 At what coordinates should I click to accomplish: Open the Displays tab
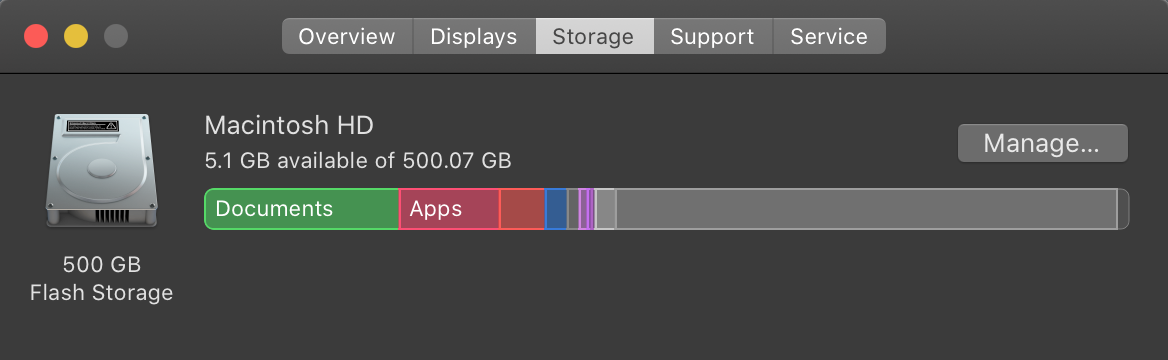click(474, 37)
